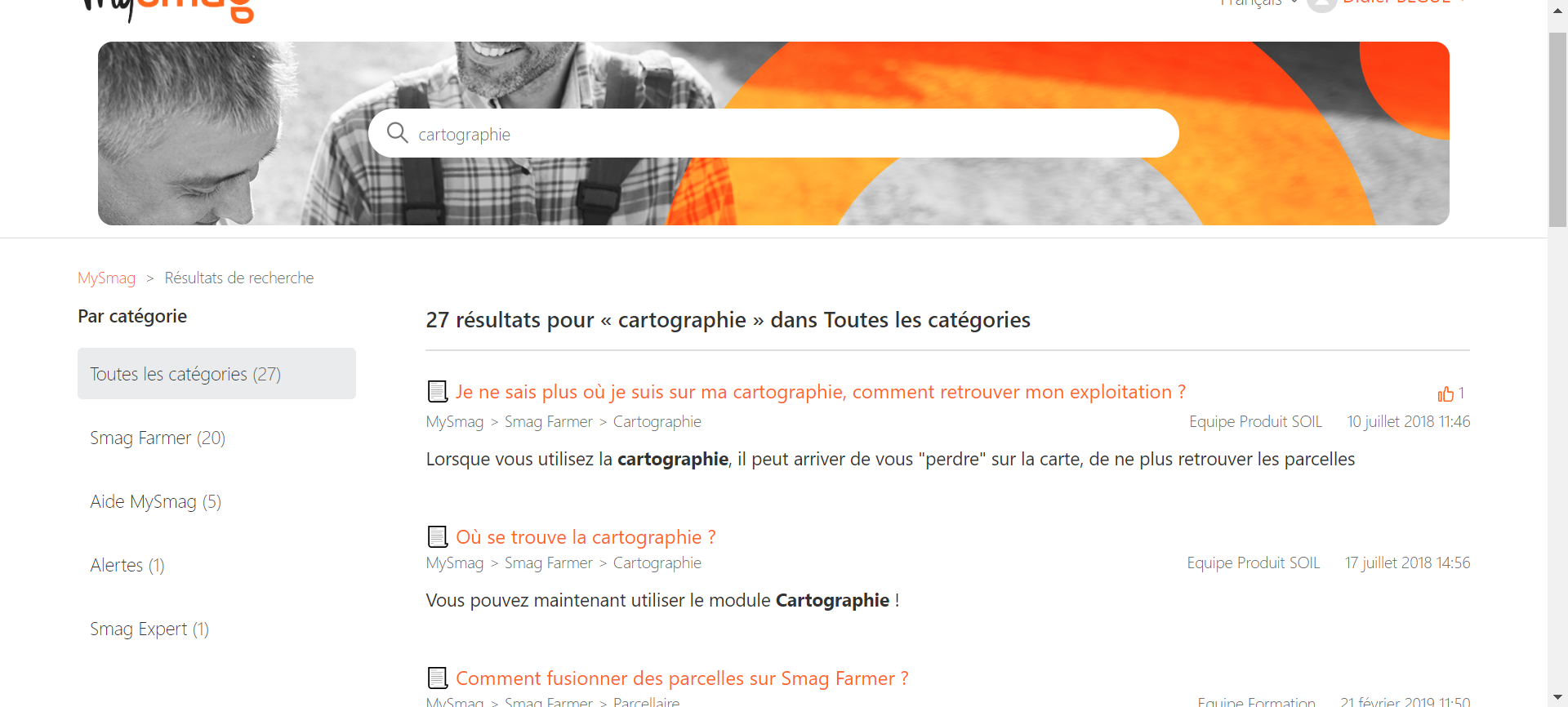Go to MySmag breadcrumb home link

coord(106,278)
